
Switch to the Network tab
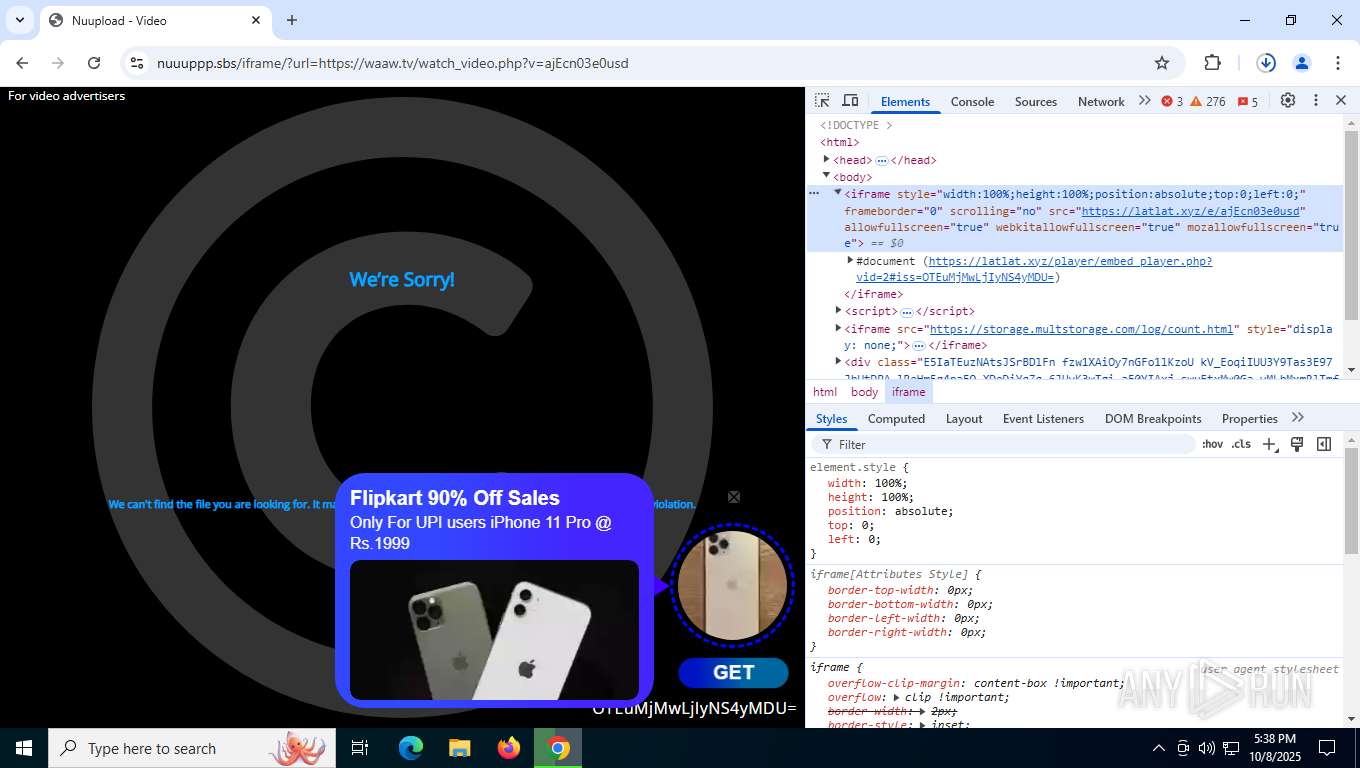[x=1101, y=101]
